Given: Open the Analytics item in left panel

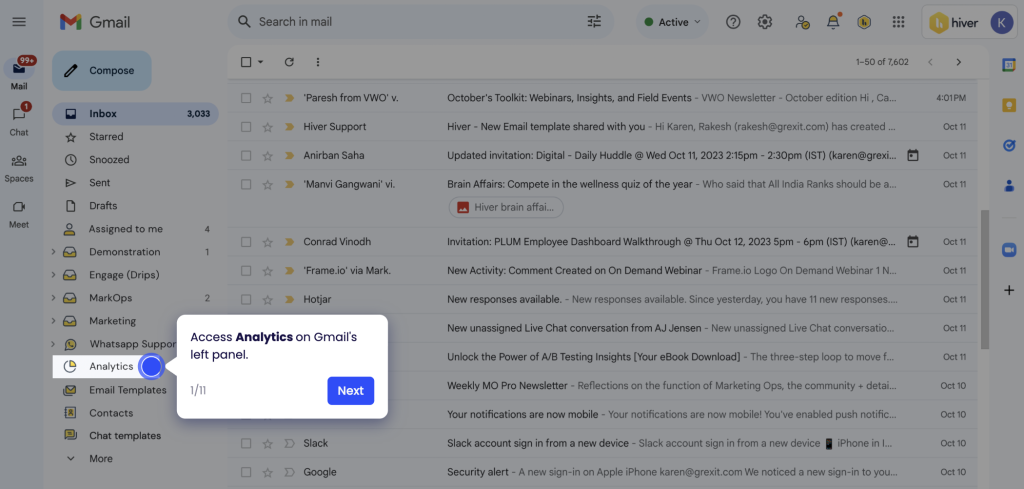Looking at the screenshot, I should (x=110, y=367).
